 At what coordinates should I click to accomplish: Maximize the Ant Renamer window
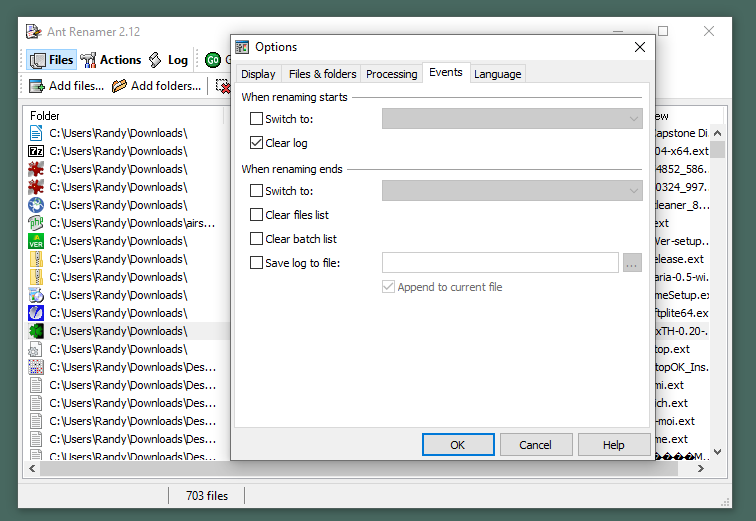[663, 31]
